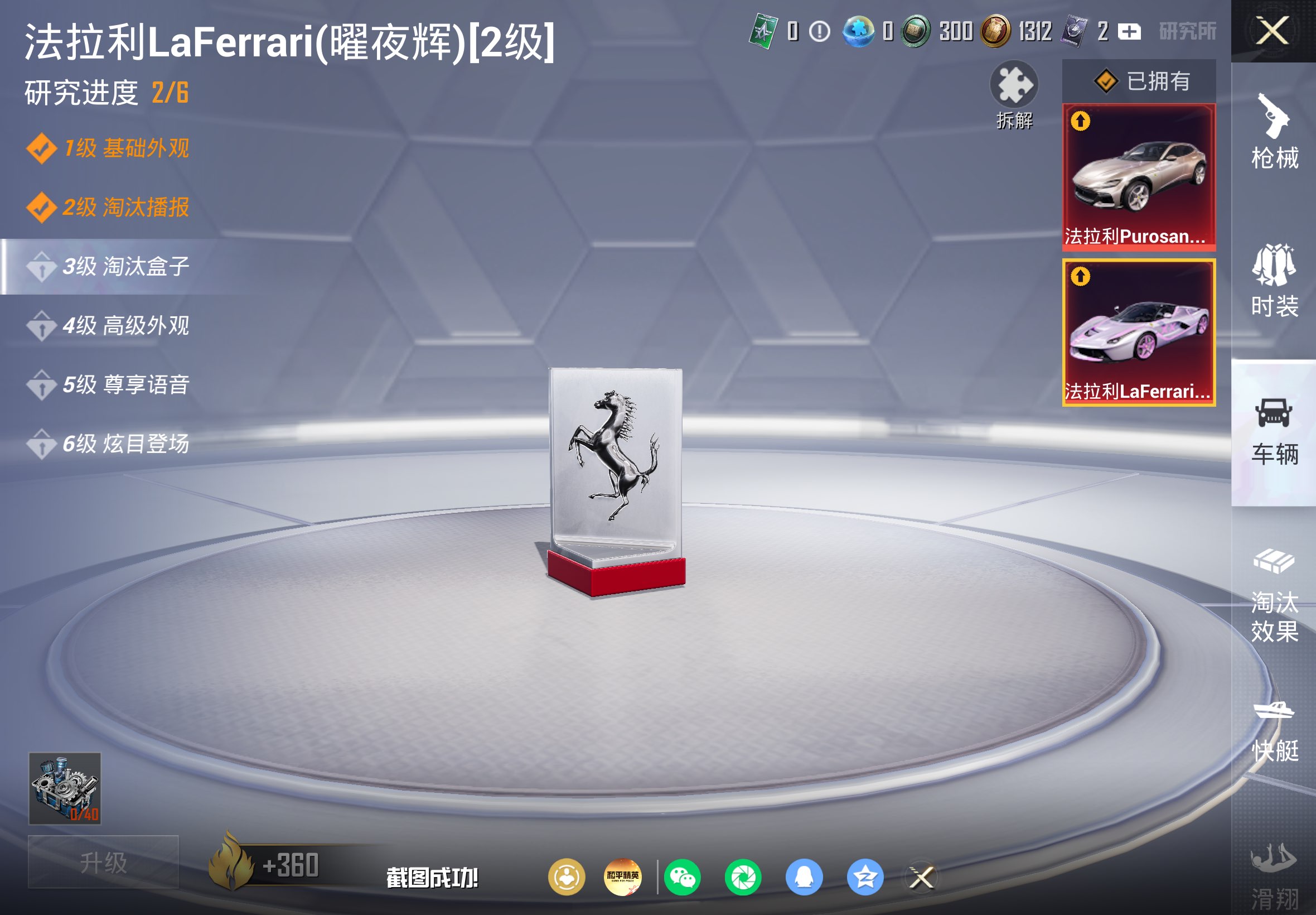Viewport: 1316px width, 915px height.
Task: Click upgrade arrow badge on 法拉利LaFerrari card
Action: click(1081, 276)
